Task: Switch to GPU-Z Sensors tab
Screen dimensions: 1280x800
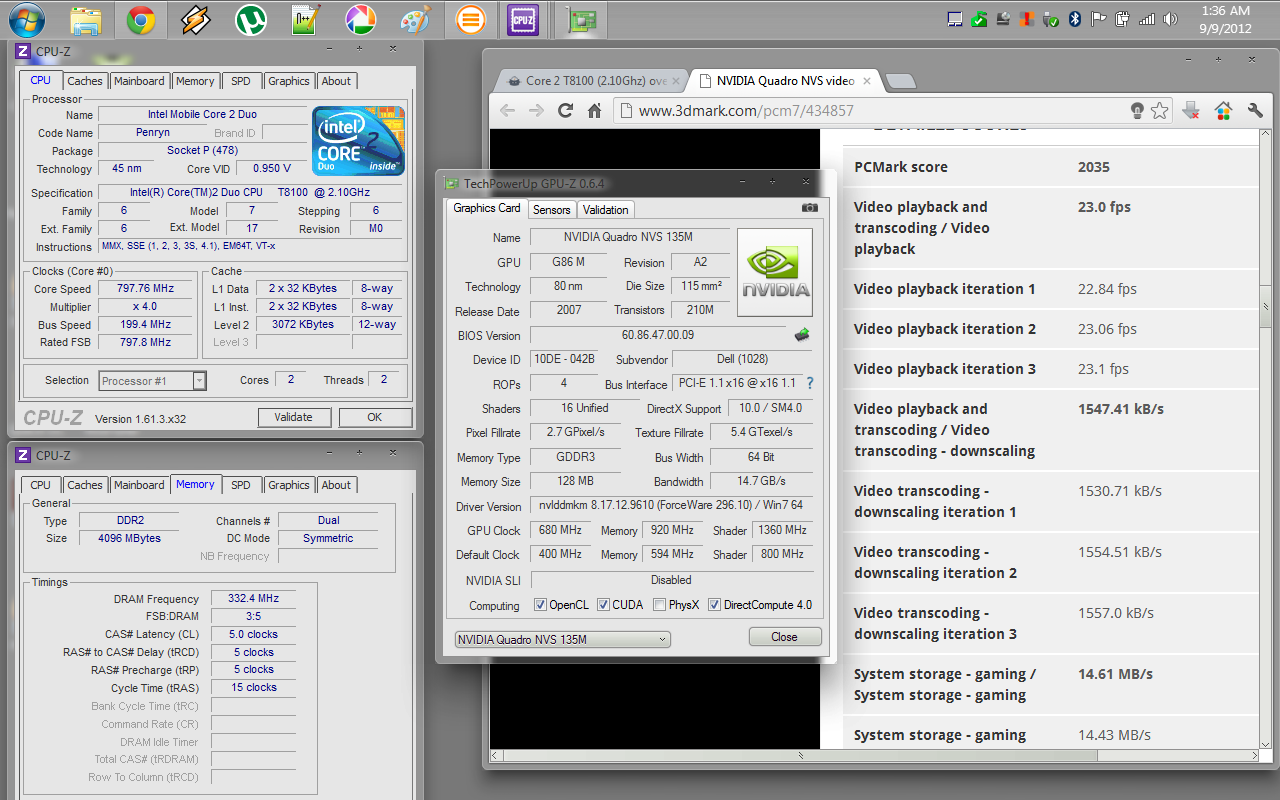Action: point(551,209)
